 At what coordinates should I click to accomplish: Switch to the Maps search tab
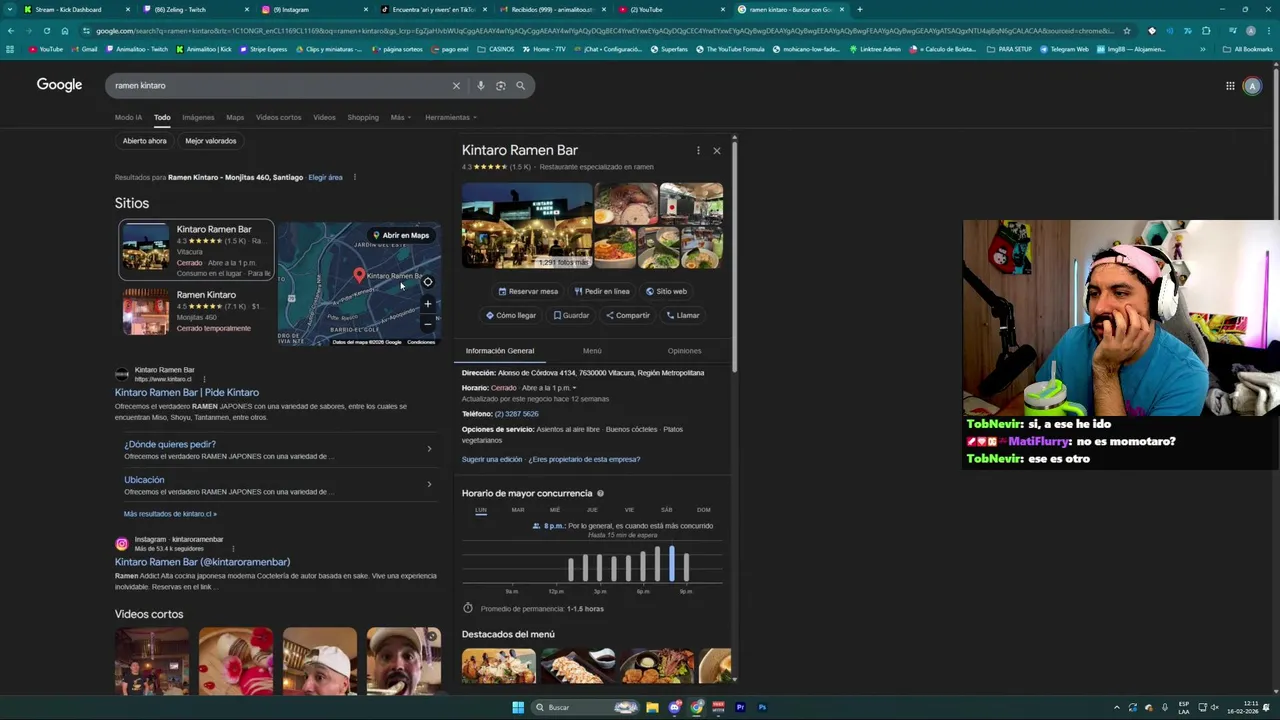tap(235, 117)
